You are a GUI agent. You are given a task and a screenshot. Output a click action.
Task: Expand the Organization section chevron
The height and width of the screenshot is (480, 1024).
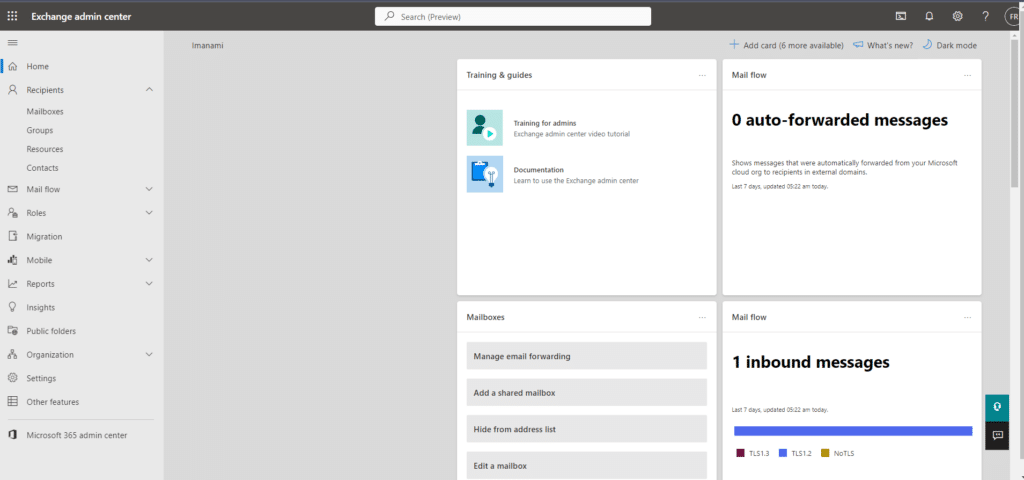point(149,355)
